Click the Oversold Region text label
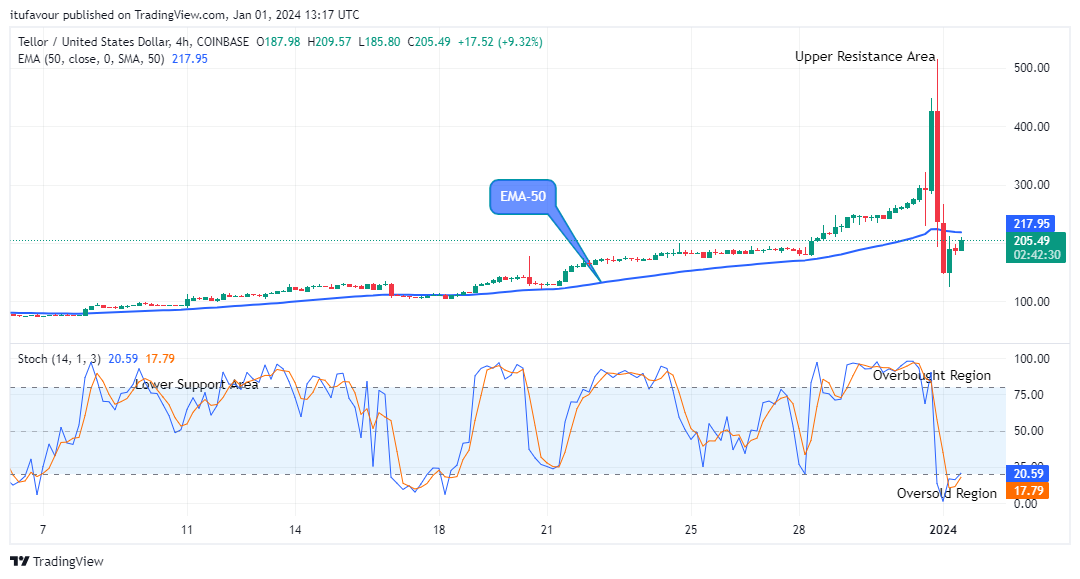 tap(946, 493)
